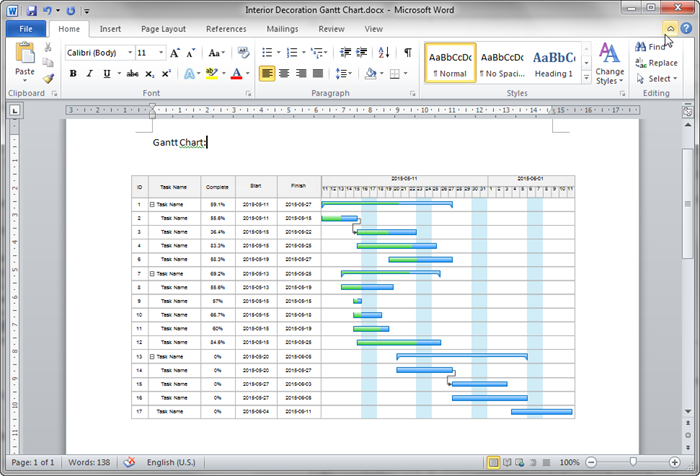Open the Calibri font name dropdown

98,52
